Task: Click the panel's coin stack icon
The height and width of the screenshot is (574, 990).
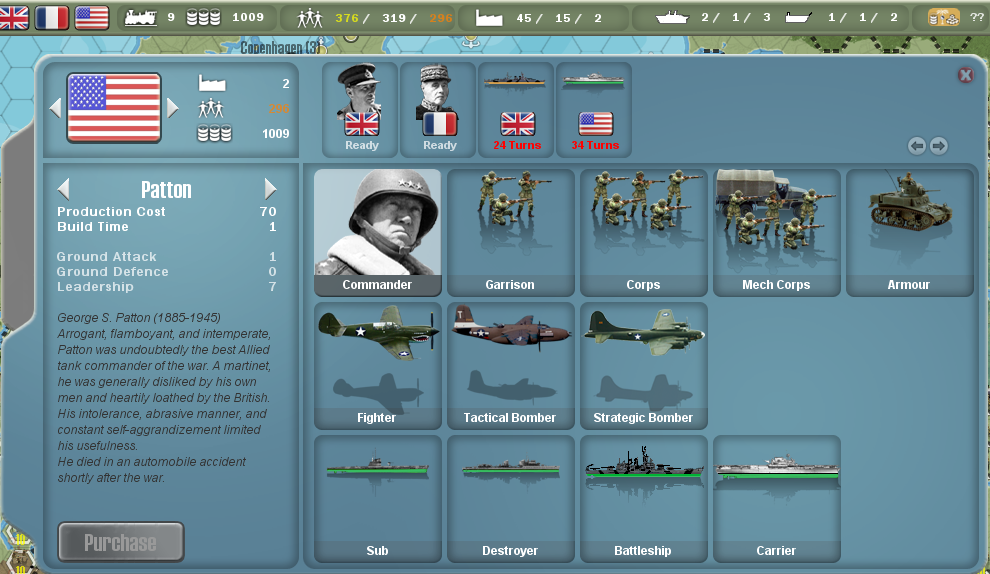Action: [214, 133]
